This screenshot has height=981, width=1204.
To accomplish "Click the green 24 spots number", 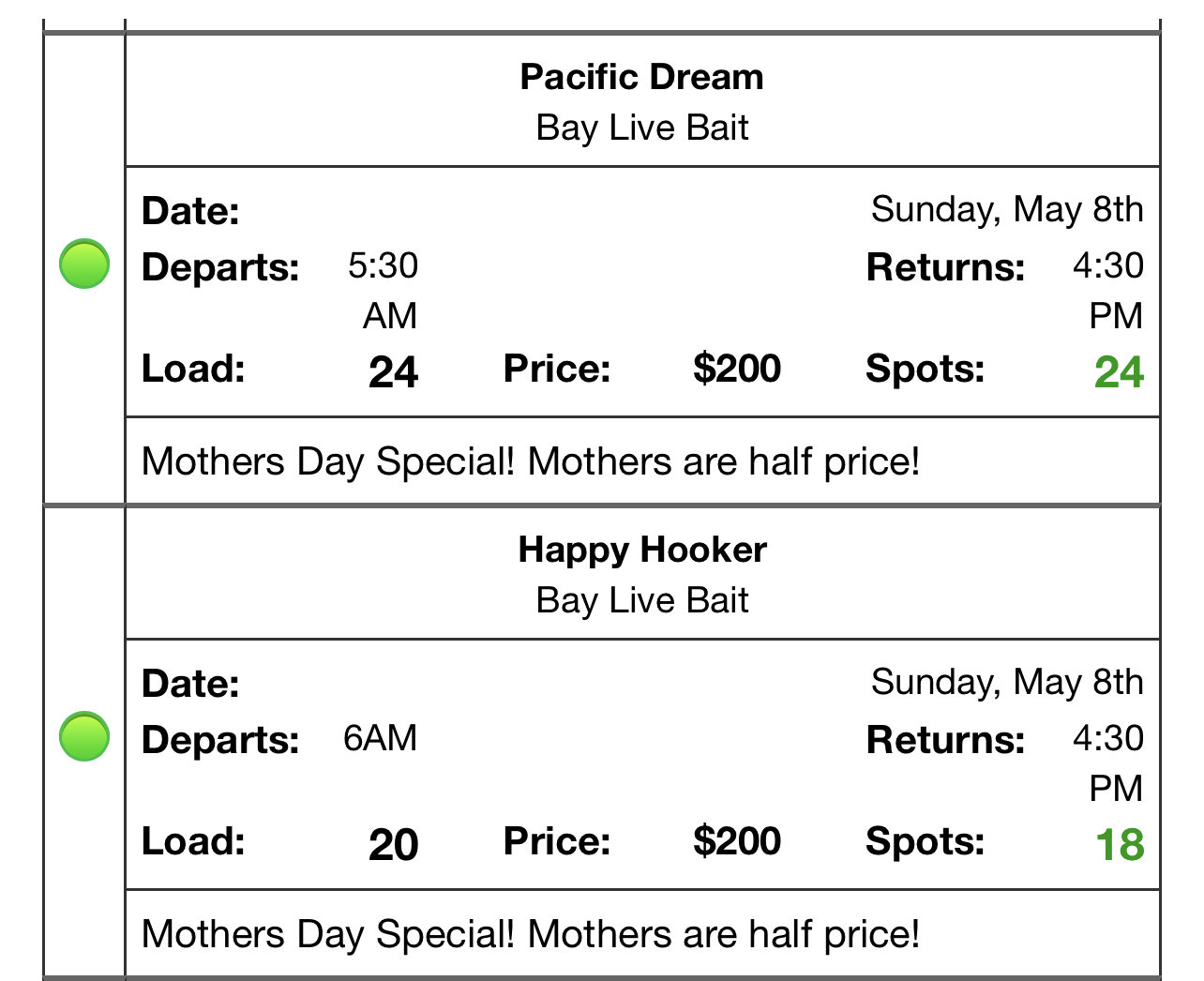I will [x=1119, y=372].
